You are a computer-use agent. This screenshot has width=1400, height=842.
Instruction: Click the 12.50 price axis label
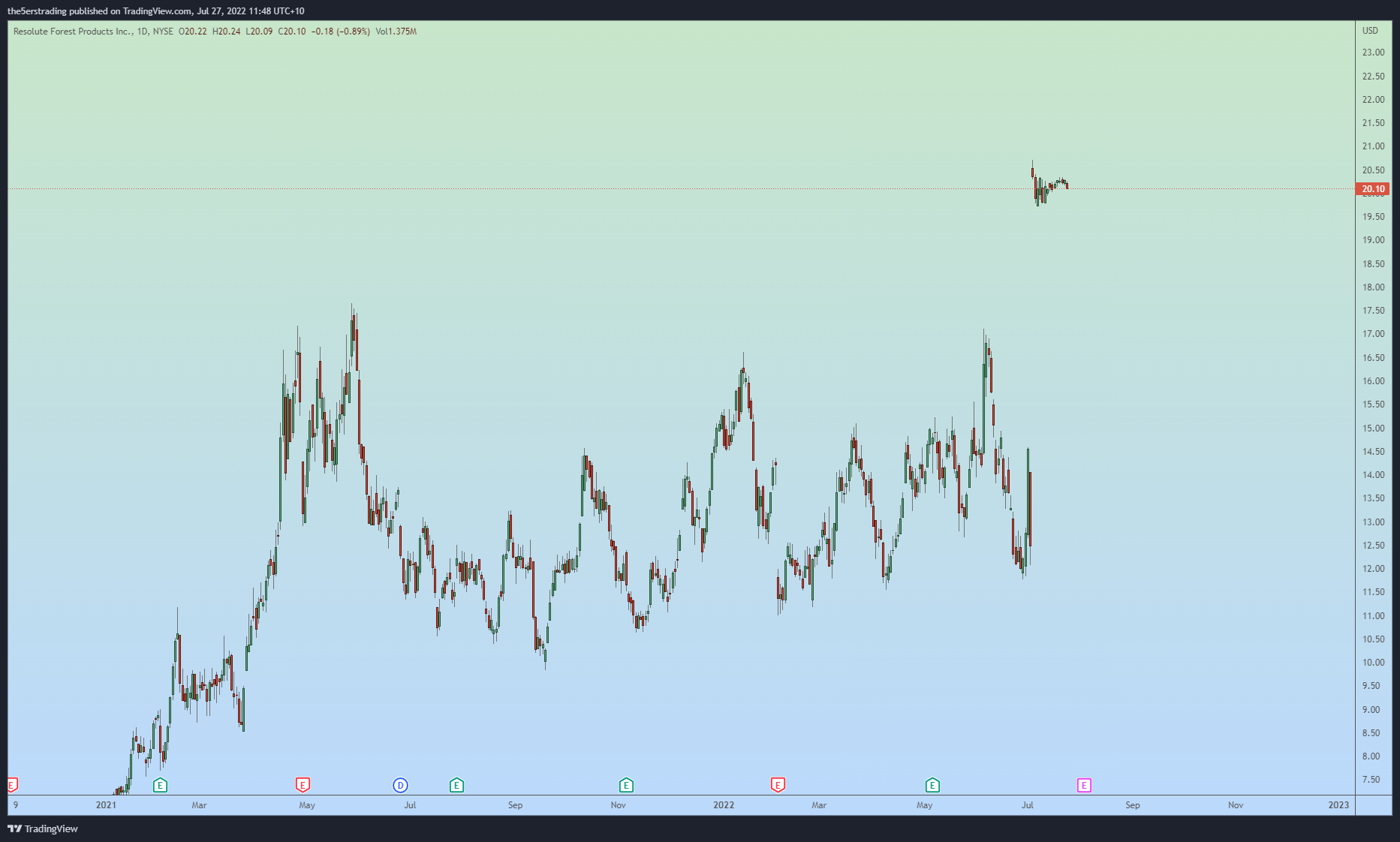pos(1373,546)
